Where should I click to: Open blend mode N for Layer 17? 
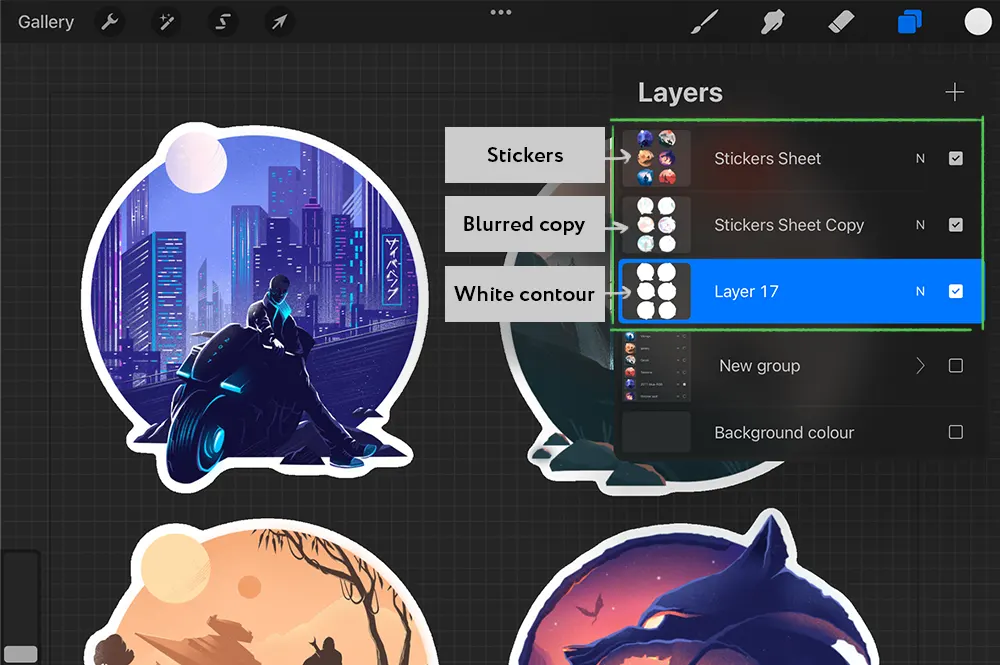click(920, 291)
